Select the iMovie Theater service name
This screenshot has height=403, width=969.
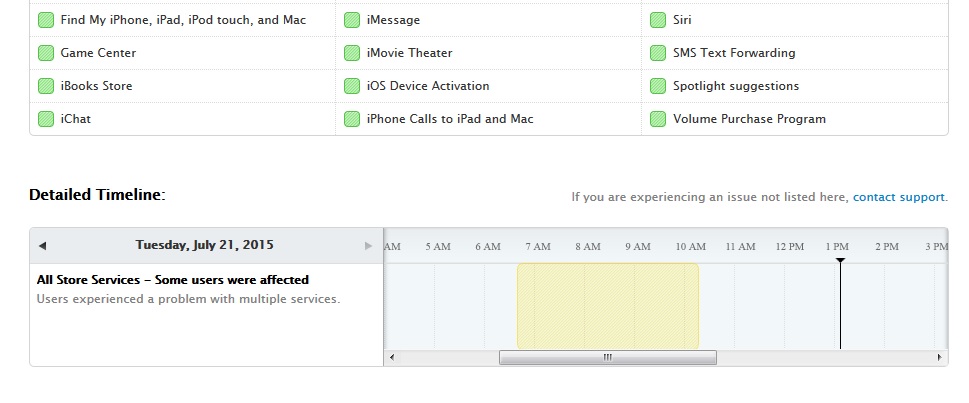[409, 53]
